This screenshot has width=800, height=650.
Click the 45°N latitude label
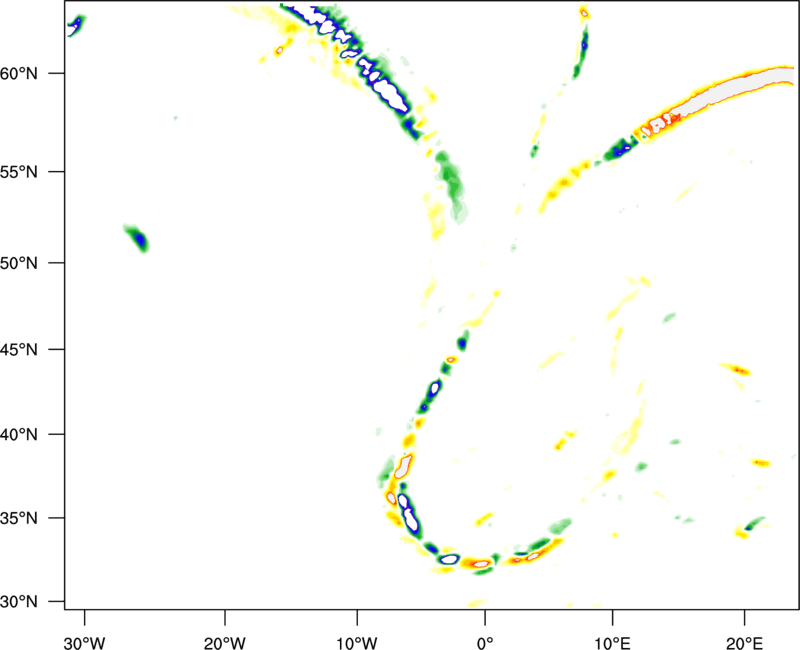(19, 350)
